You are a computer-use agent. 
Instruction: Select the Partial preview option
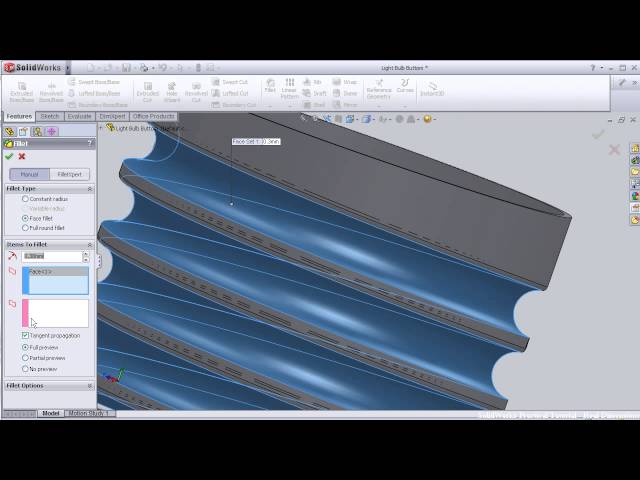tap(25, 357)
